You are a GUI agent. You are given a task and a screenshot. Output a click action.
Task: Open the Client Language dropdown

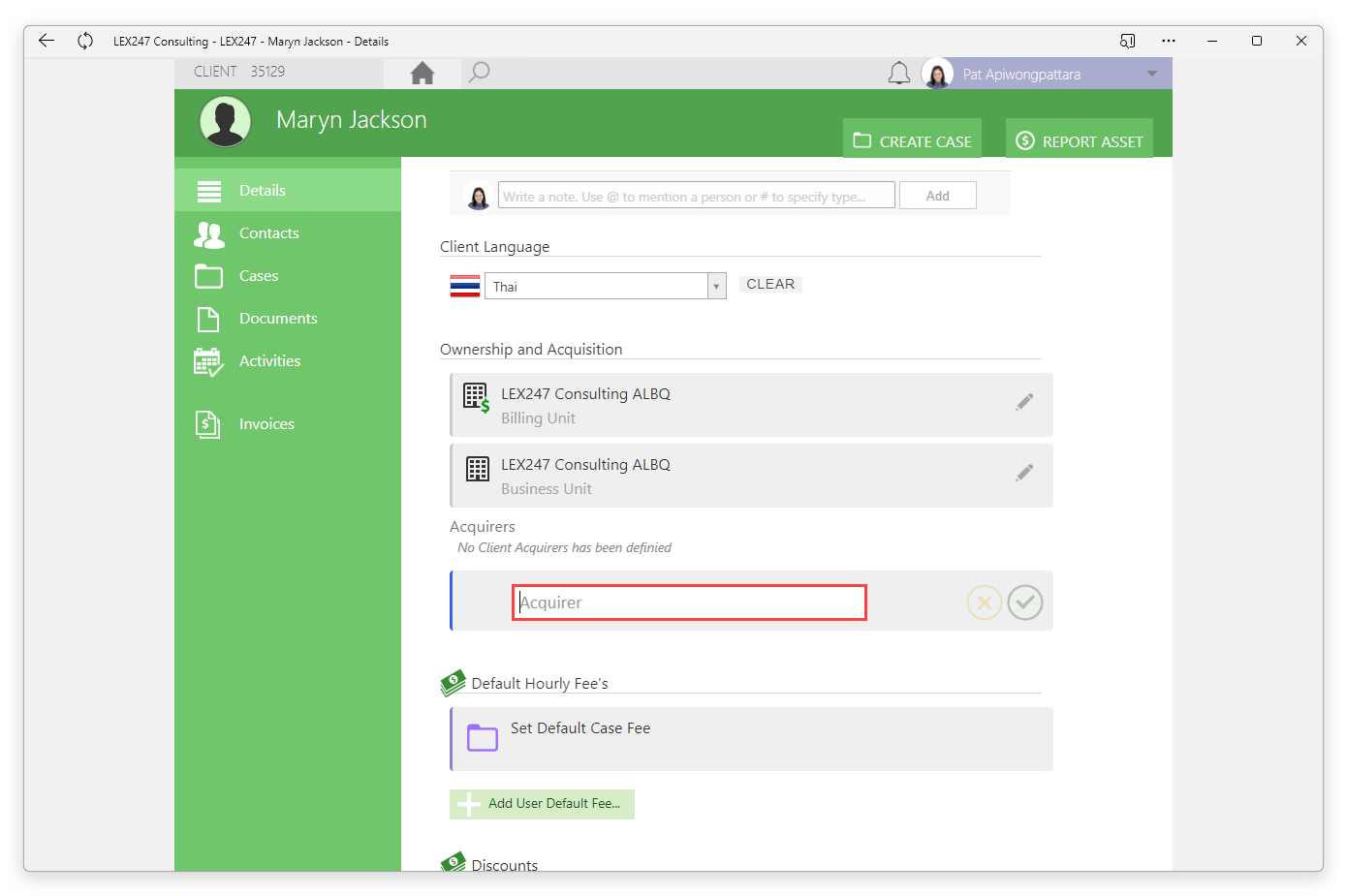(x=715, y=286)
